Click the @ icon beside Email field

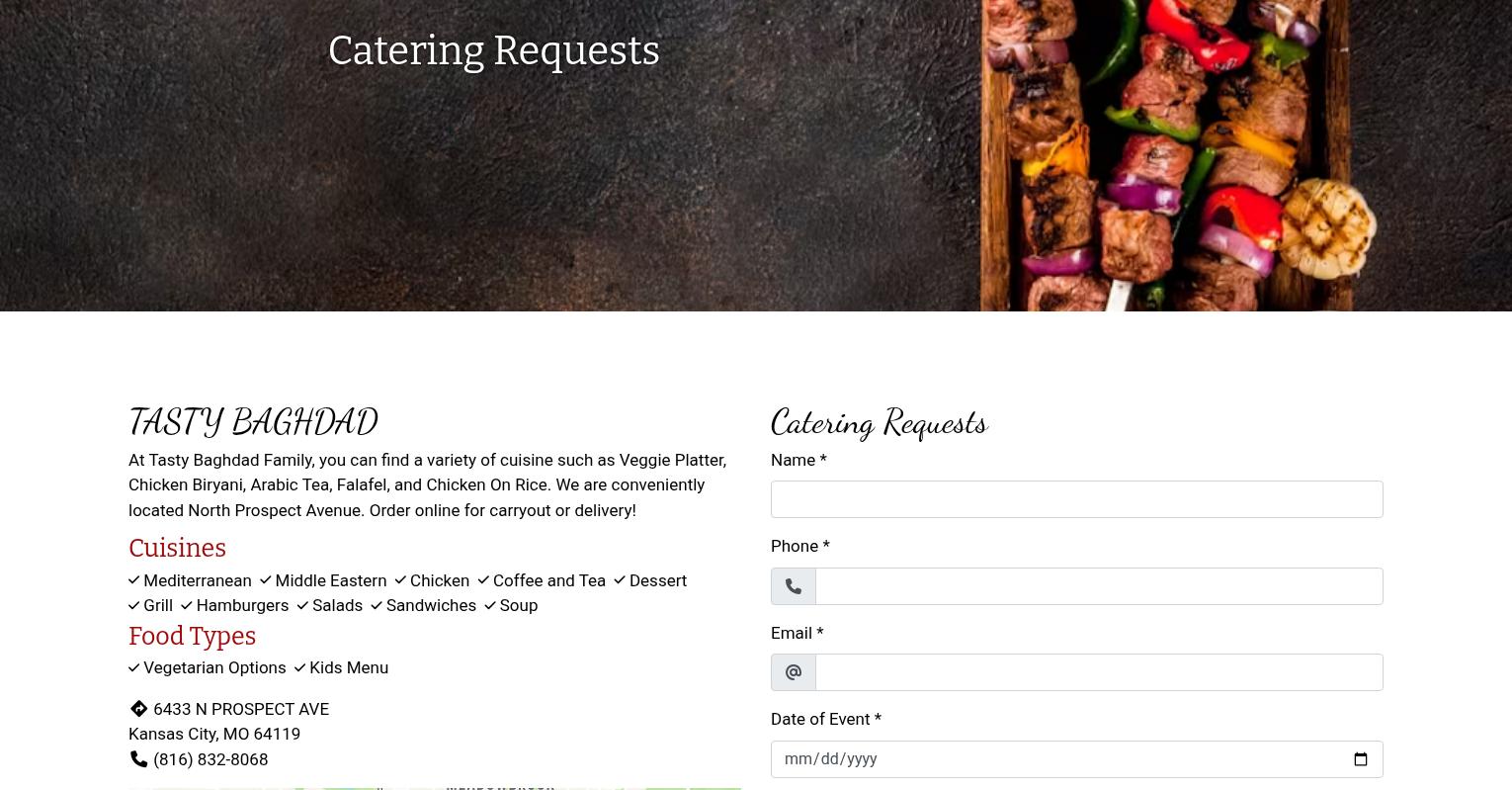(794, 672)
